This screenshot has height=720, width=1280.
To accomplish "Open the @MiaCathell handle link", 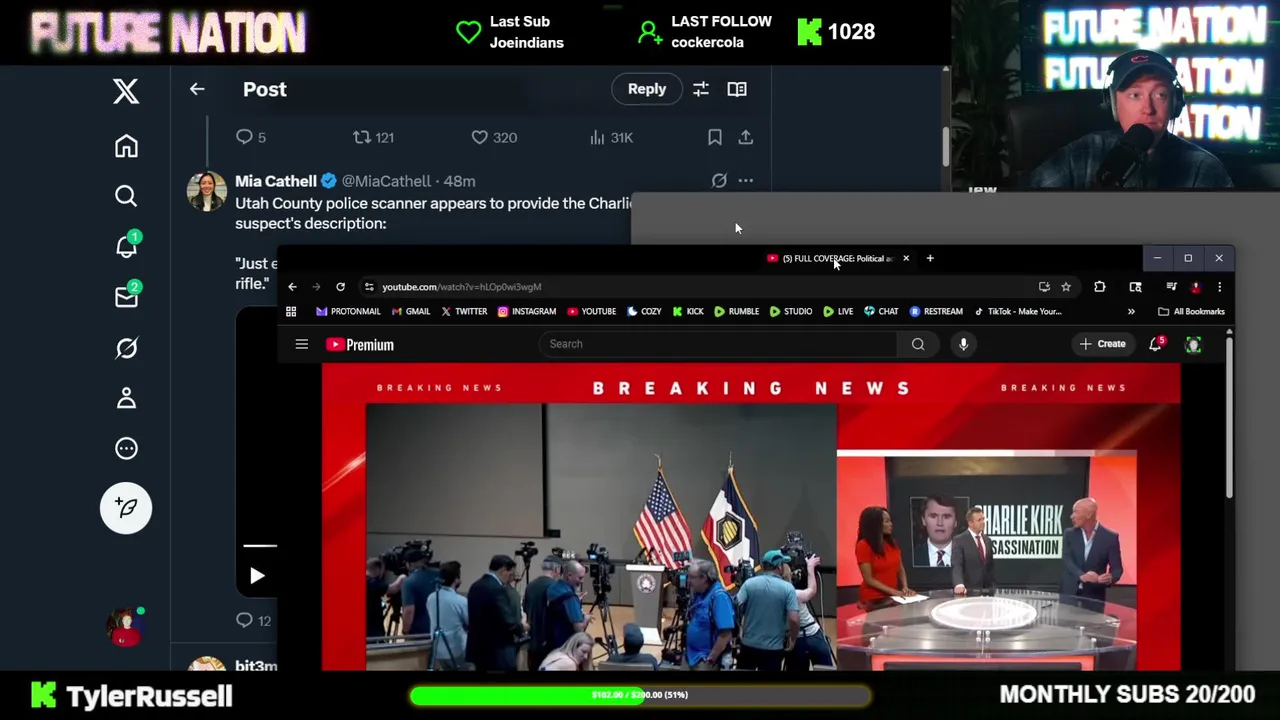I will pos(386,181).
